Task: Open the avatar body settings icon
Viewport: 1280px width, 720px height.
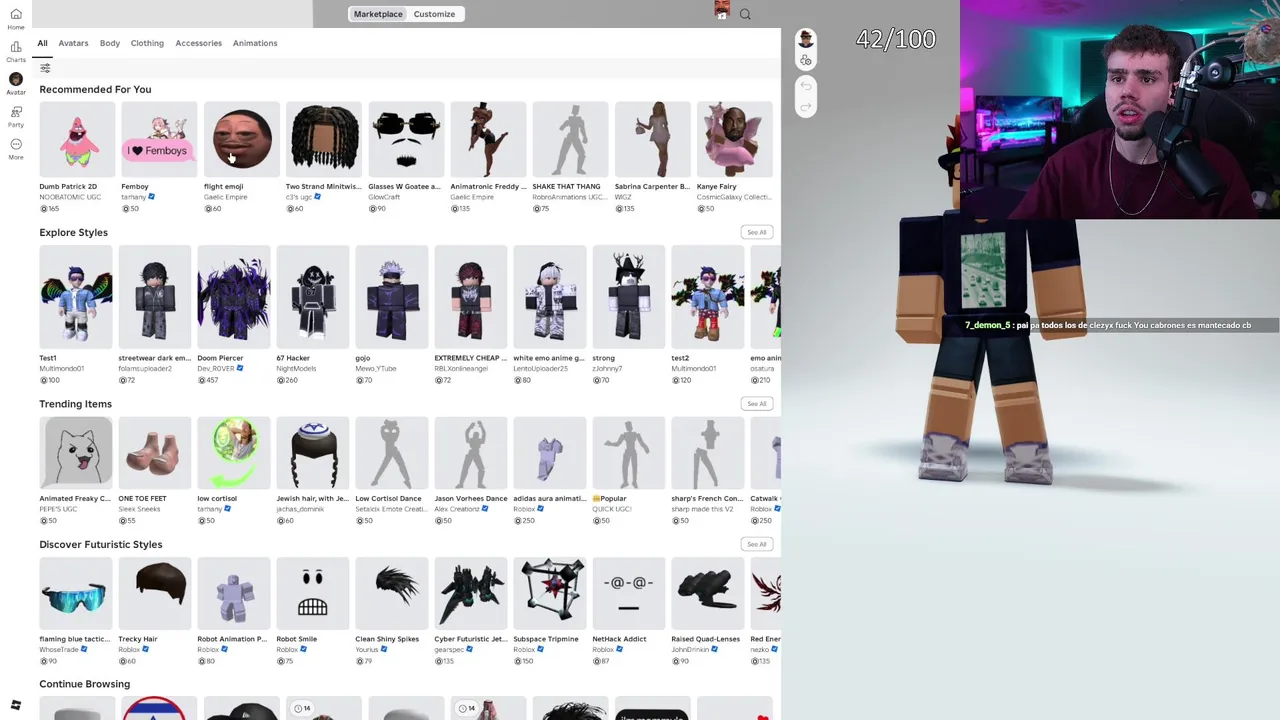Action: pyautogui.click(x=806, y=61)
